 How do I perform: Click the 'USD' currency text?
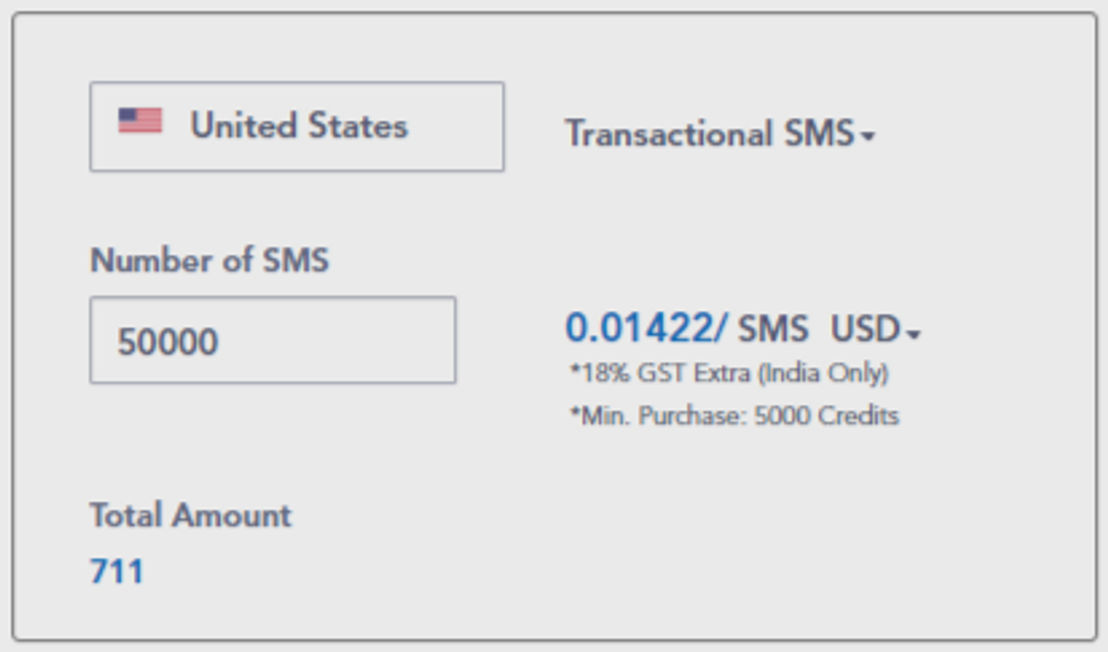(x=865, y=329)
